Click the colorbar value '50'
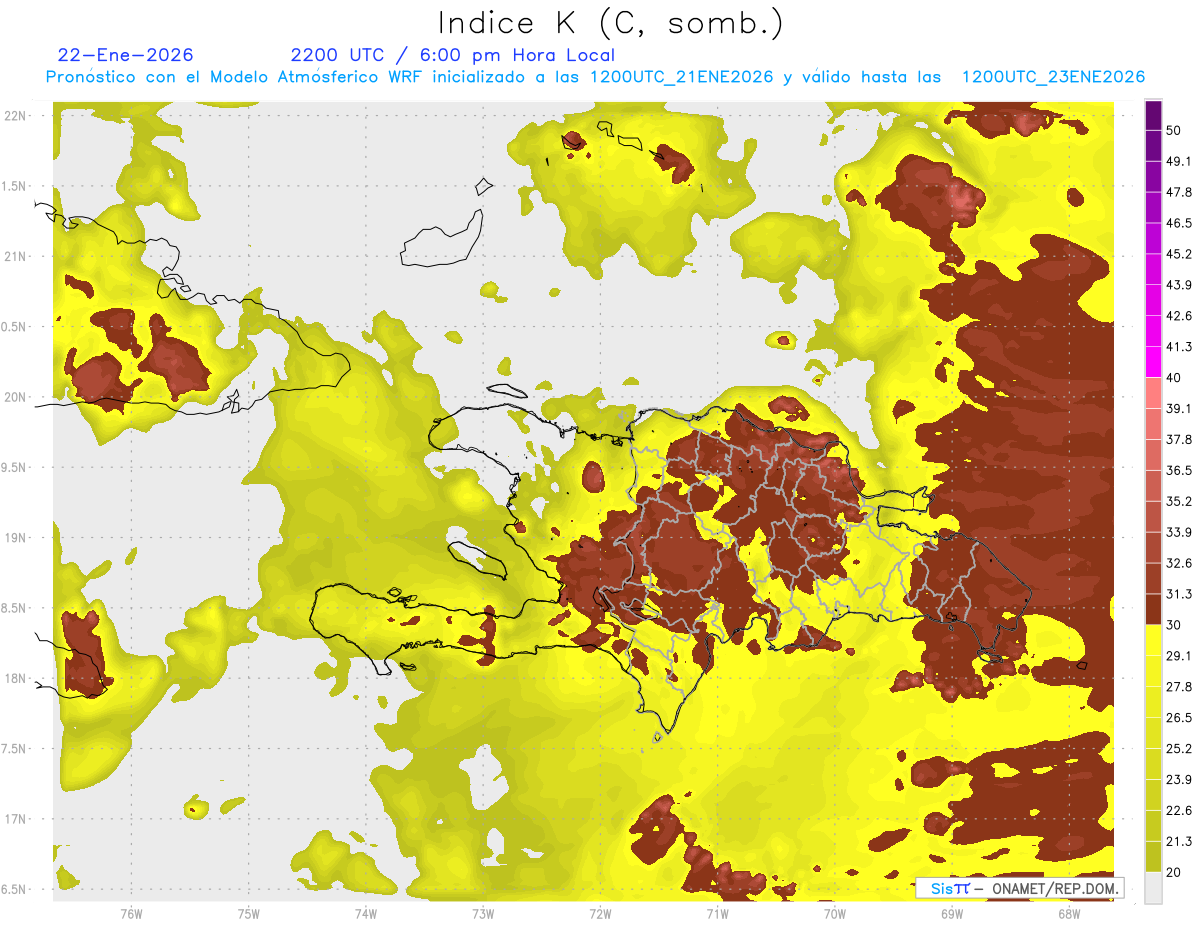 pyautogui.click(x=1174, y=131)
